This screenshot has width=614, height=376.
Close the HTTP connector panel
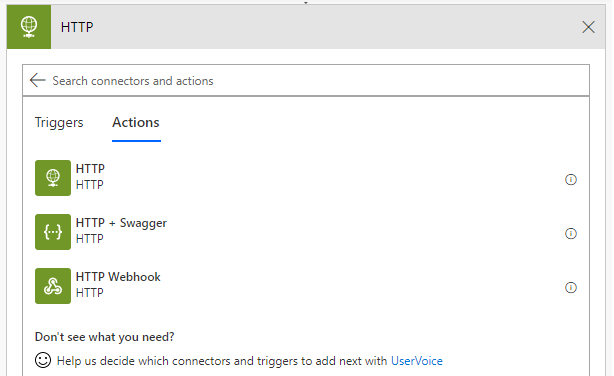point(588,27)
